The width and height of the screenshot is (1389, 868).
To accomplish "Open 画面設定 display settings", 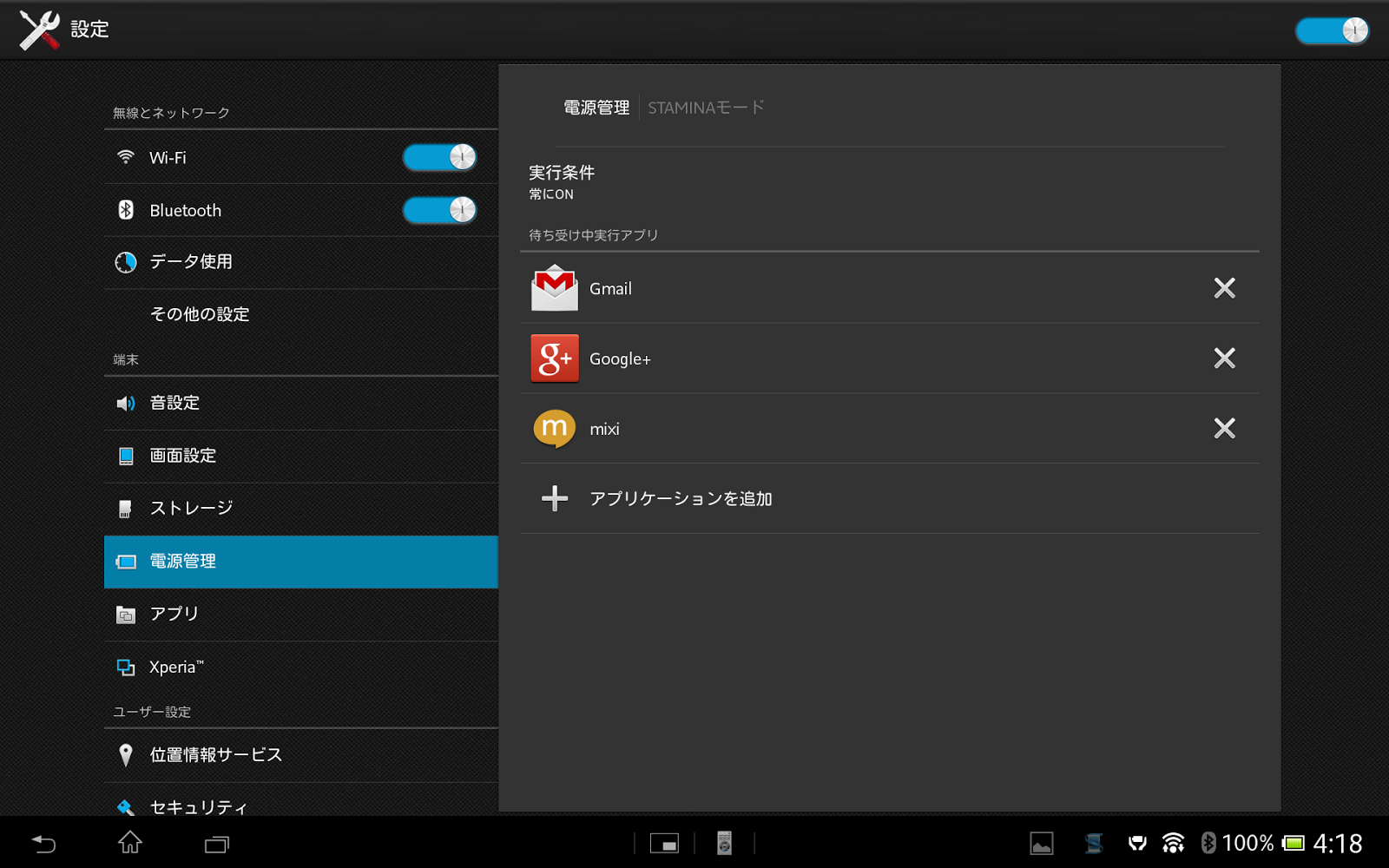I will (300, 456).
